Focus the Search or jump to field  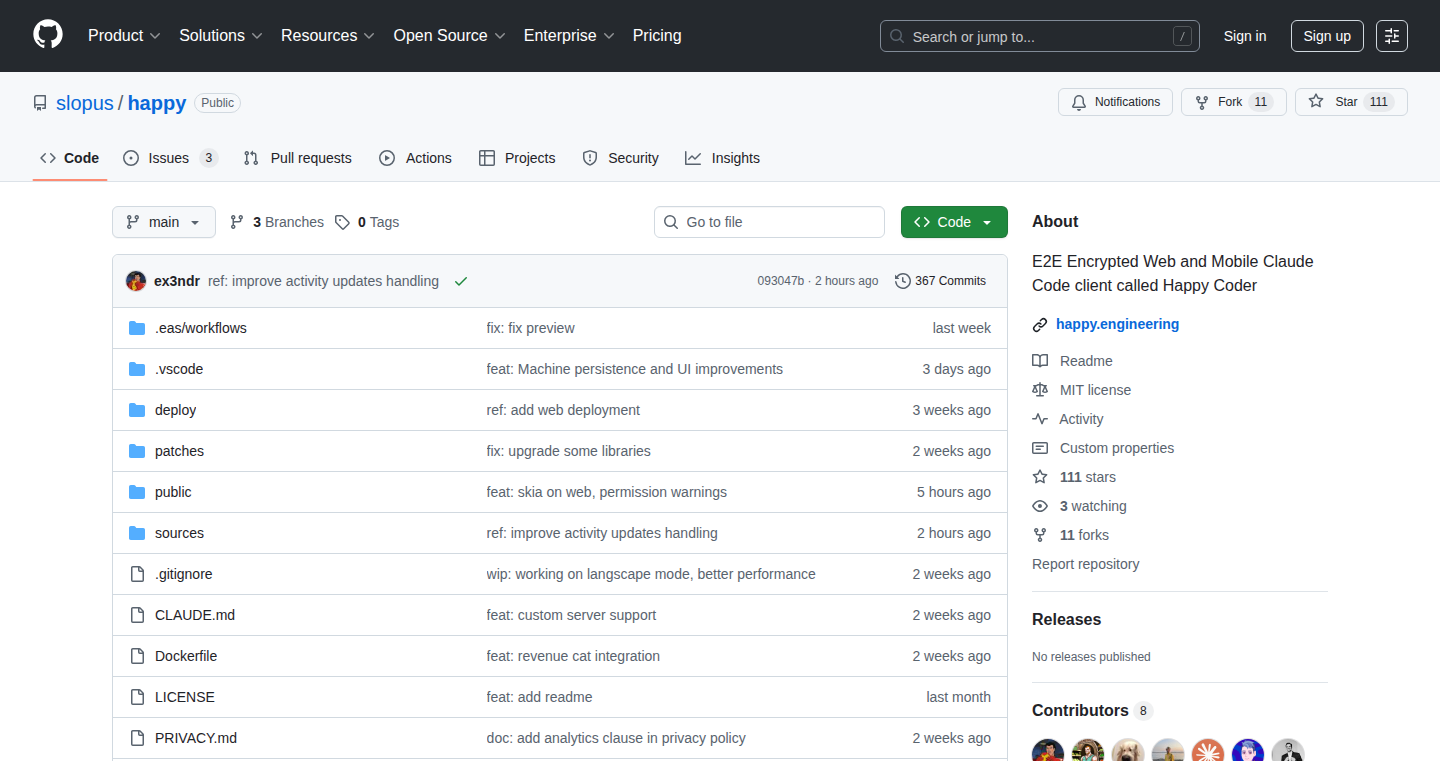1040,36
